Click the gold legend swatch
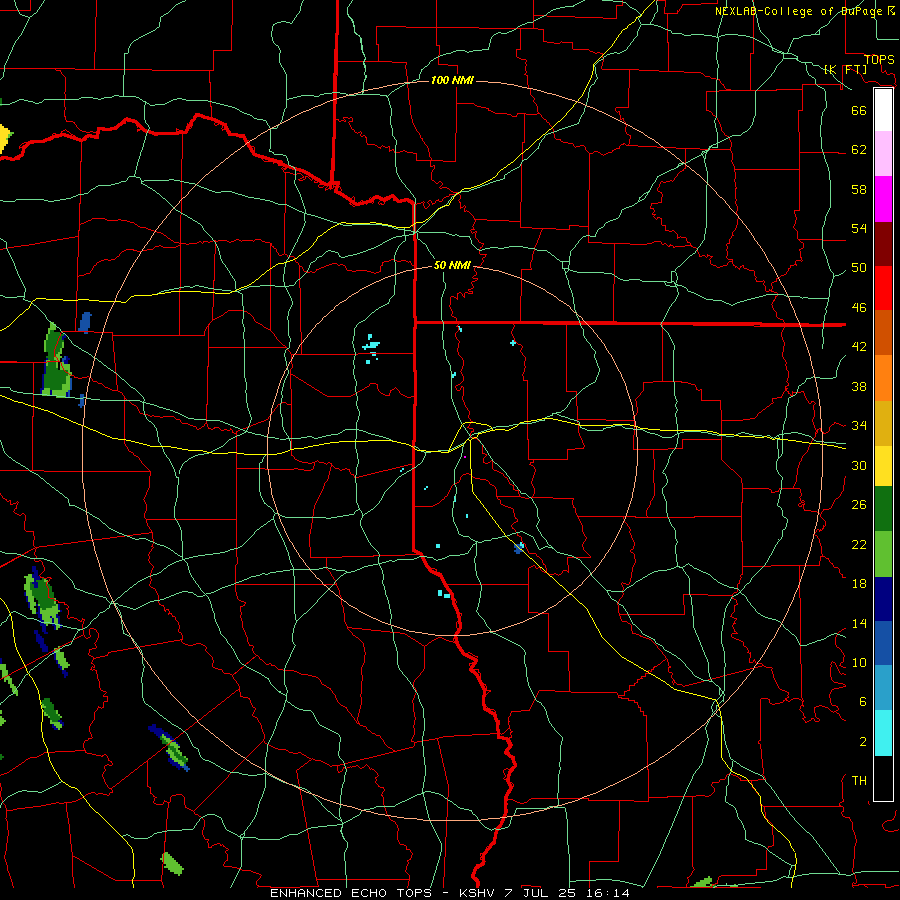Image resolution: width=900 pixels, height=900 pixels. click(x=883, y=423)
